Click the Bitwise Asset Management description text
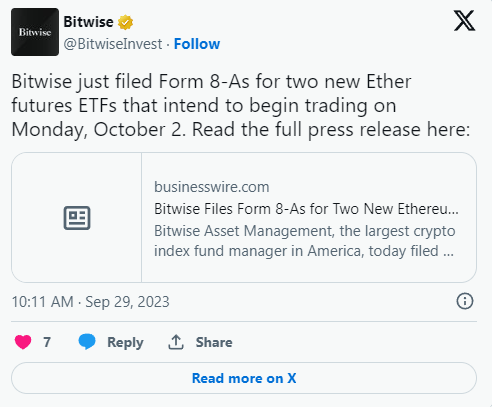 pos(305,241)
